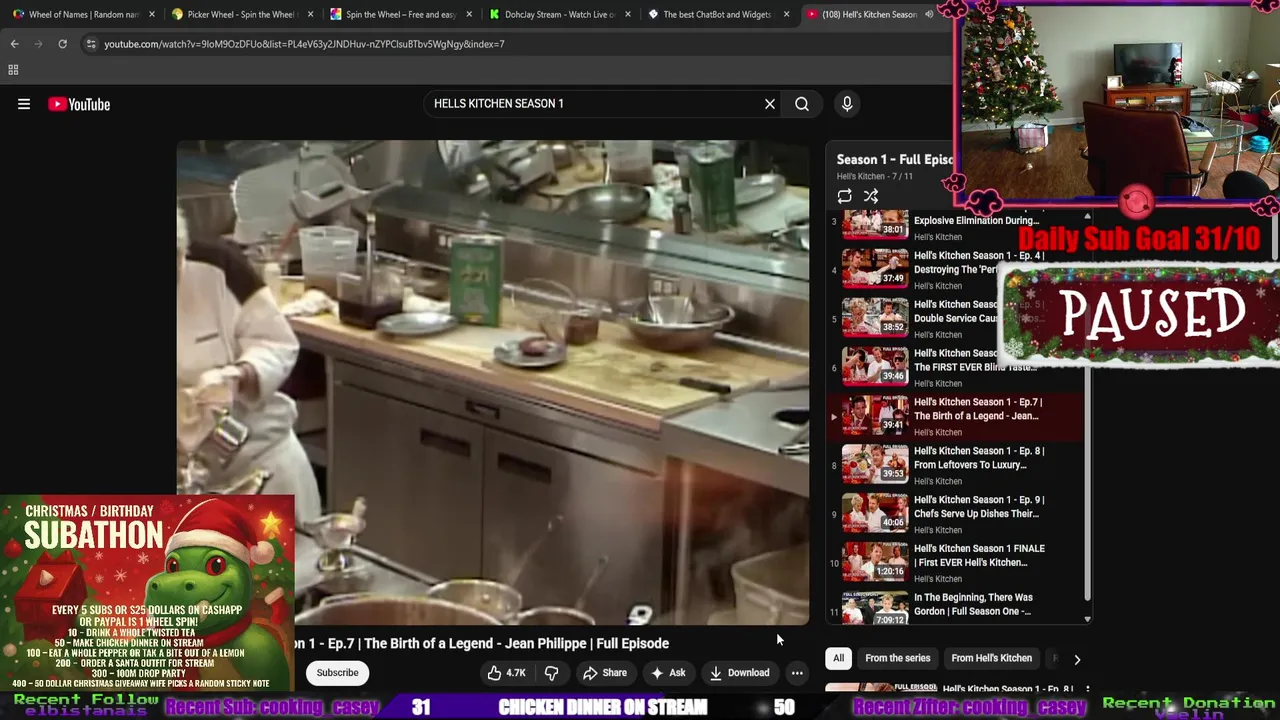Screen dimensions: 1280x720
Task: Click Hell's Kitchen playlist channel link
Action: point(859,177)
